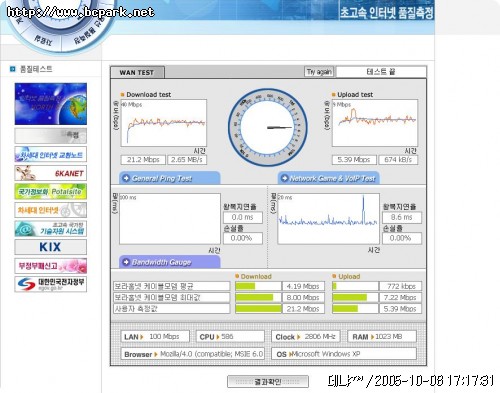The width and height of the screenshot is (500, 393).
Task: Open the 차세대 인터넷 교환노드 banner
Action: tap(51, 154)
